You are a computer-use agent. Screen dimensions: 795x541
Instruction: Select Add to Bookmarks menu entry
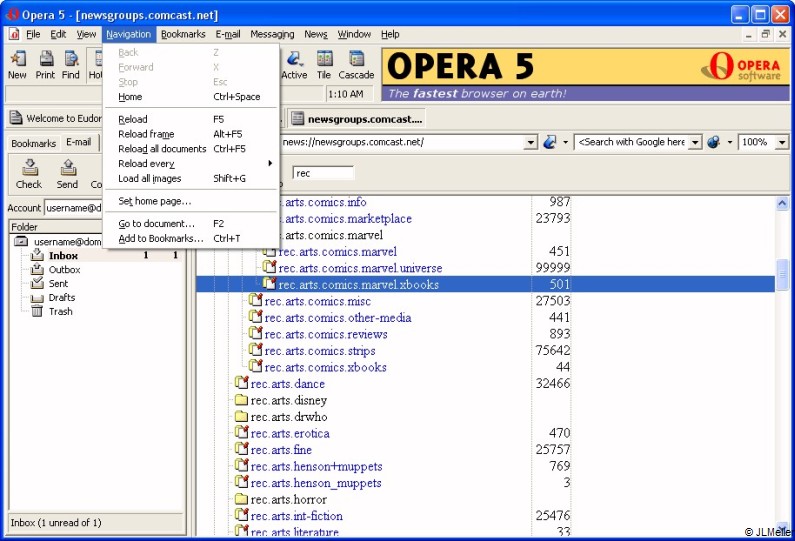[191, 238]
